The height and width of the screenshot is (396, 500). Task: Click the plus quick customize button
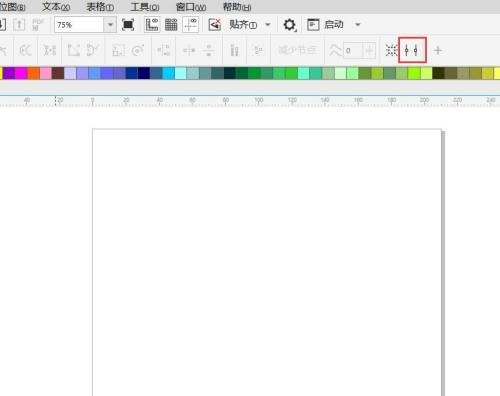point(438,51)
